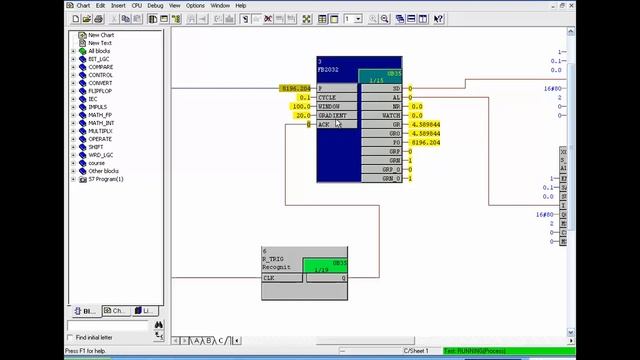Click the sheet view grid icon
This screenshot has width=640, height=360.
(x=322, y=19)
